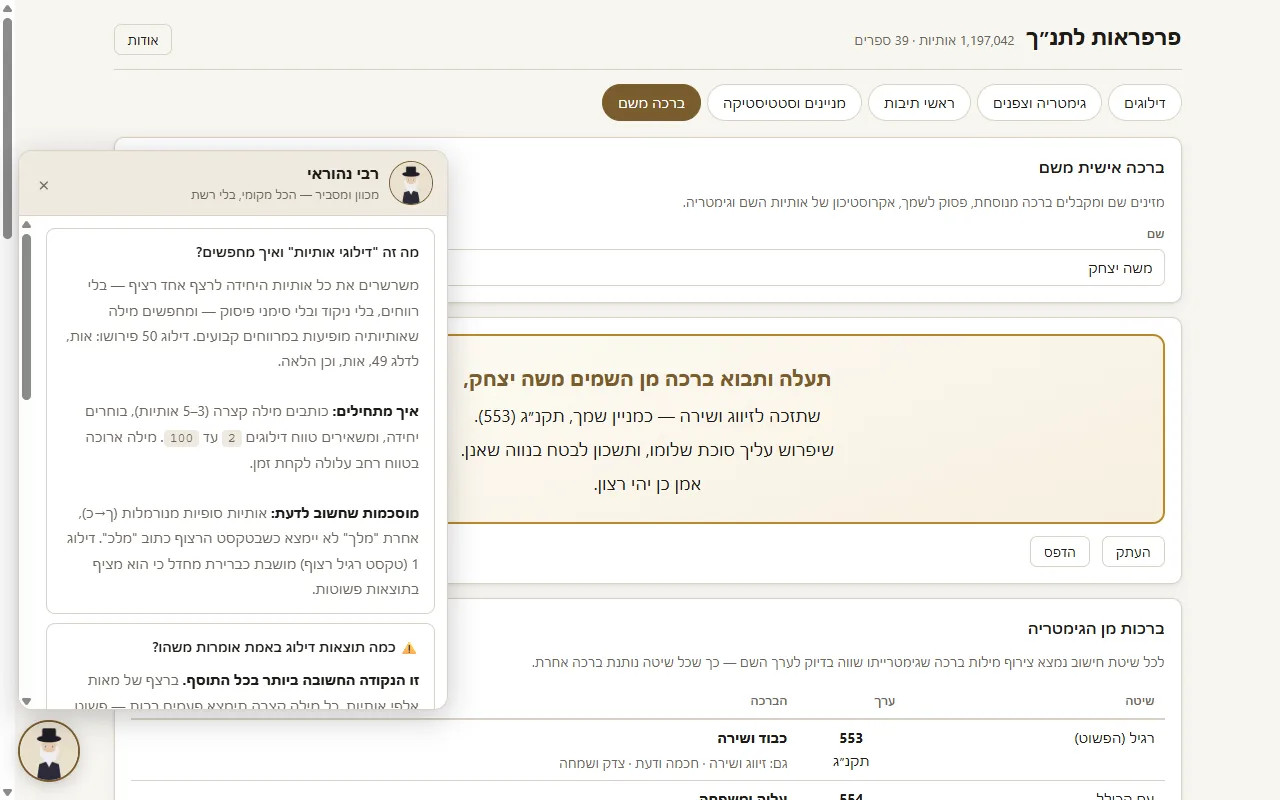This screenshot has width=1280, height=800.
Task: Click the page scrollbar on the left edge
Action: tap(7, 128)
